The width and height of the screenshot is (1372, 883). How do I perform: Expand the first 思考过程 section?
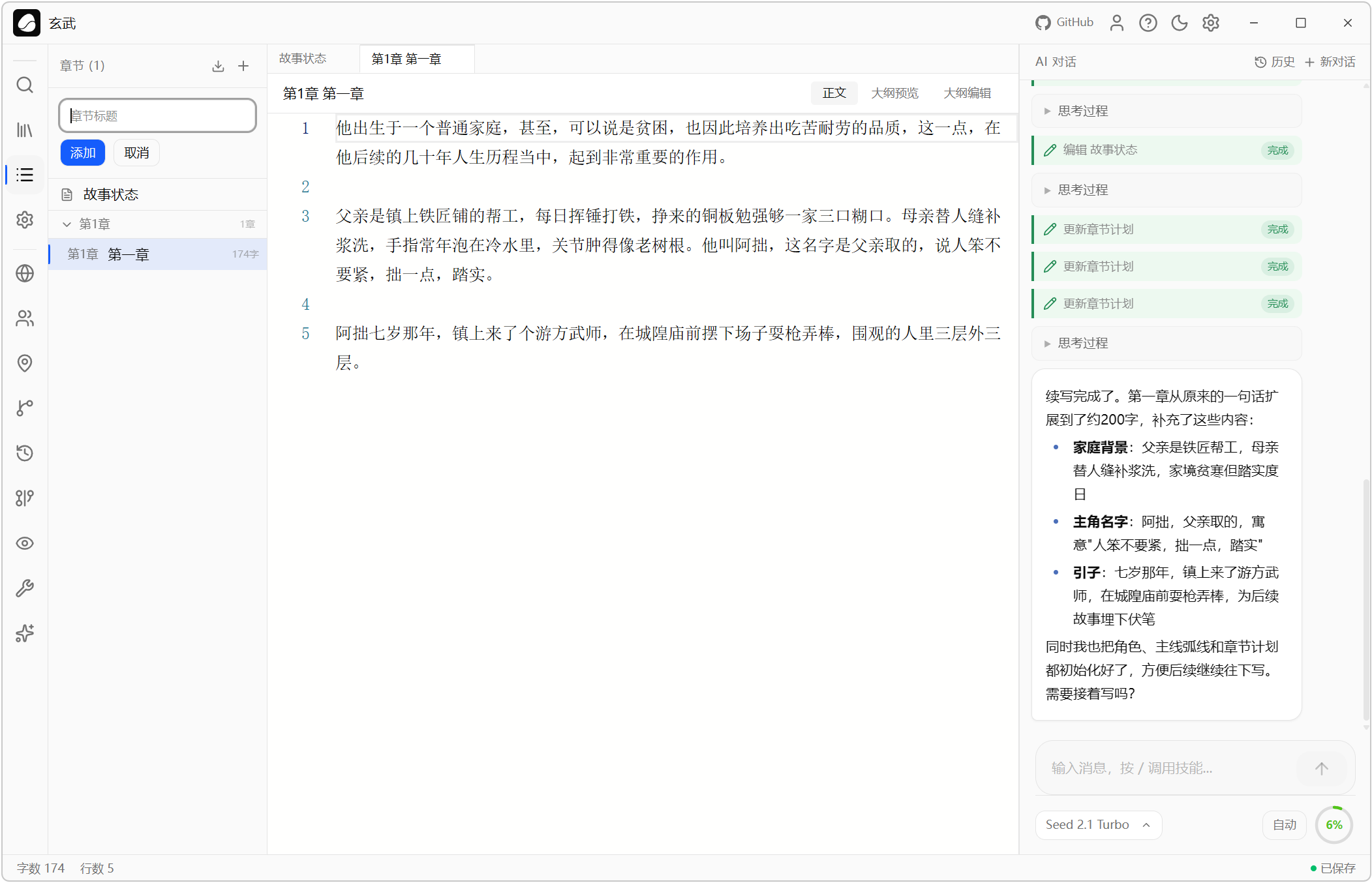(x=1166, y=111)
